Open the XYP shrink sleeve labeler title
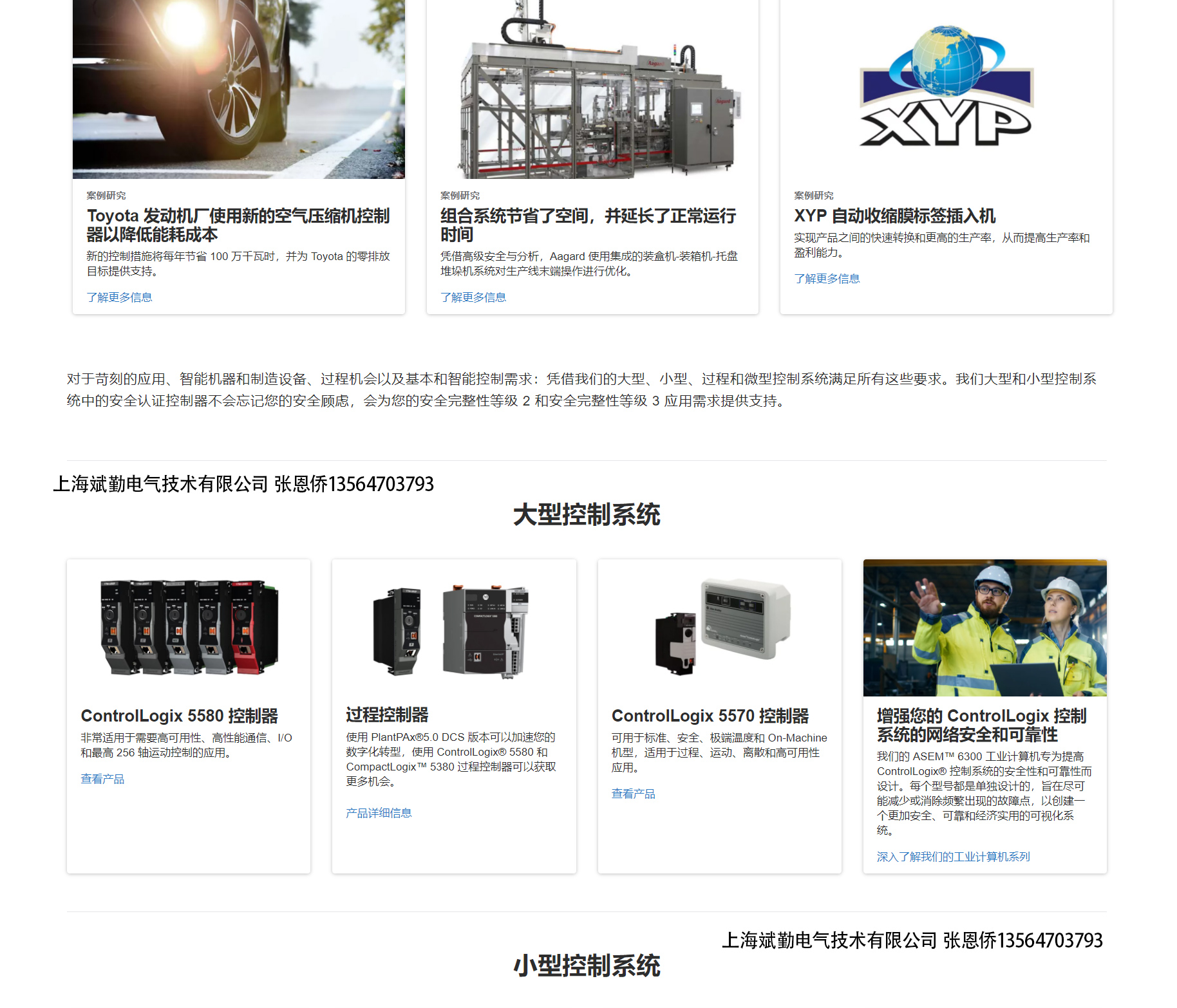 (x=895, y=216)
